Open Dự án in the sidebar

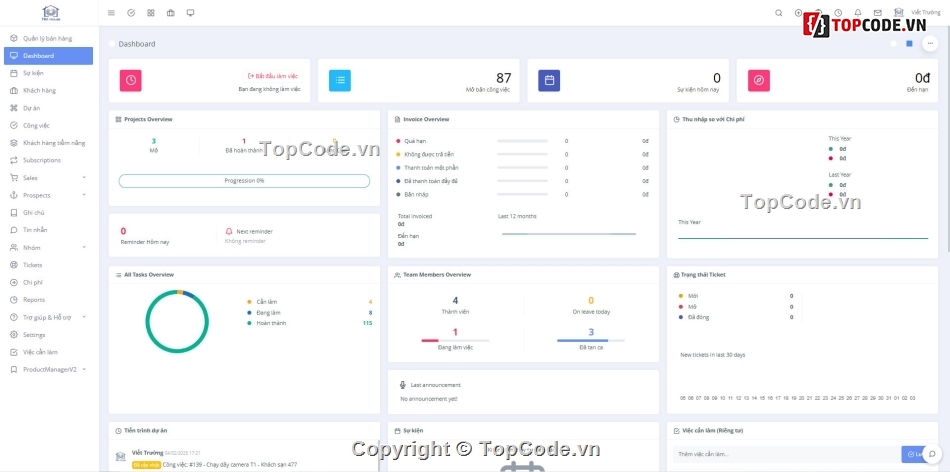[x=48, y=108]
